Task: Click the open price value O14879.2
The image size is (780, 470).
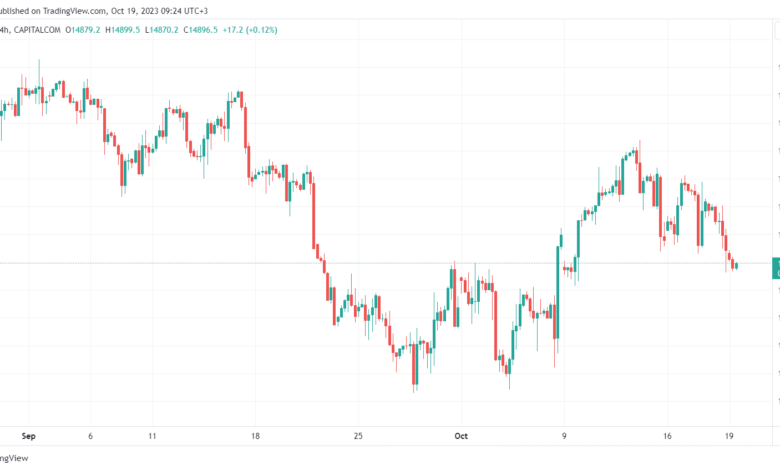Action: (83, 30)
